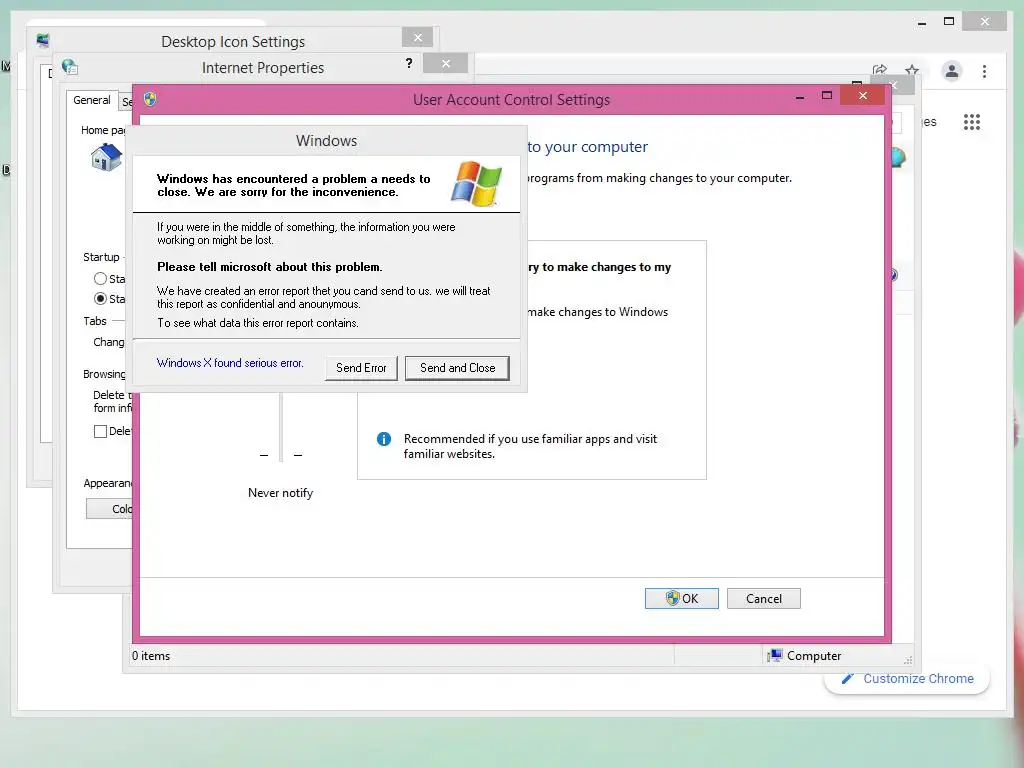
Task: Click Cancel in User Account Control Settings
Action: tap(763, 598)
